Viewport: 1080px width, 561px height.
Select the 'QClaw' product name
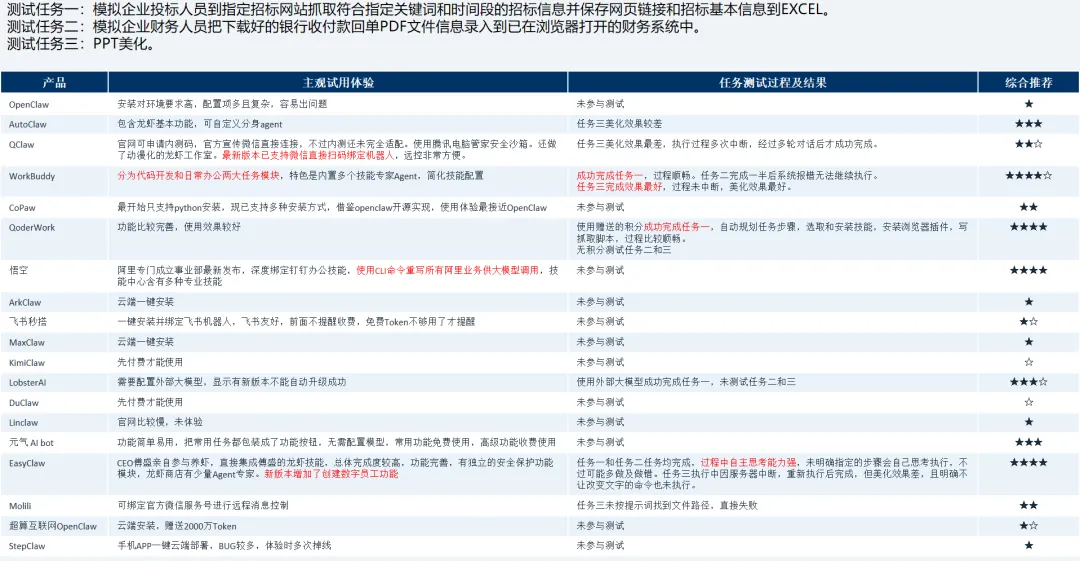(x=21, y=145)
